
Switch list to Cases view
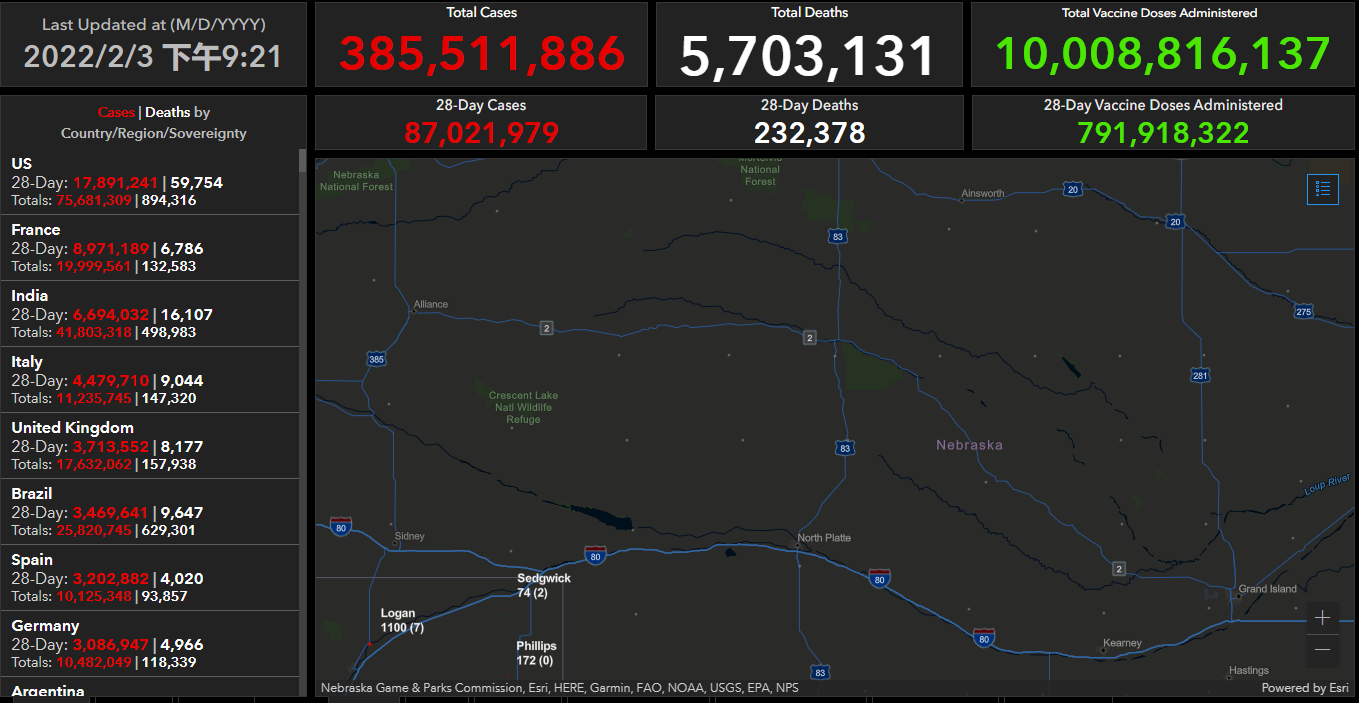tap(116, 113)
